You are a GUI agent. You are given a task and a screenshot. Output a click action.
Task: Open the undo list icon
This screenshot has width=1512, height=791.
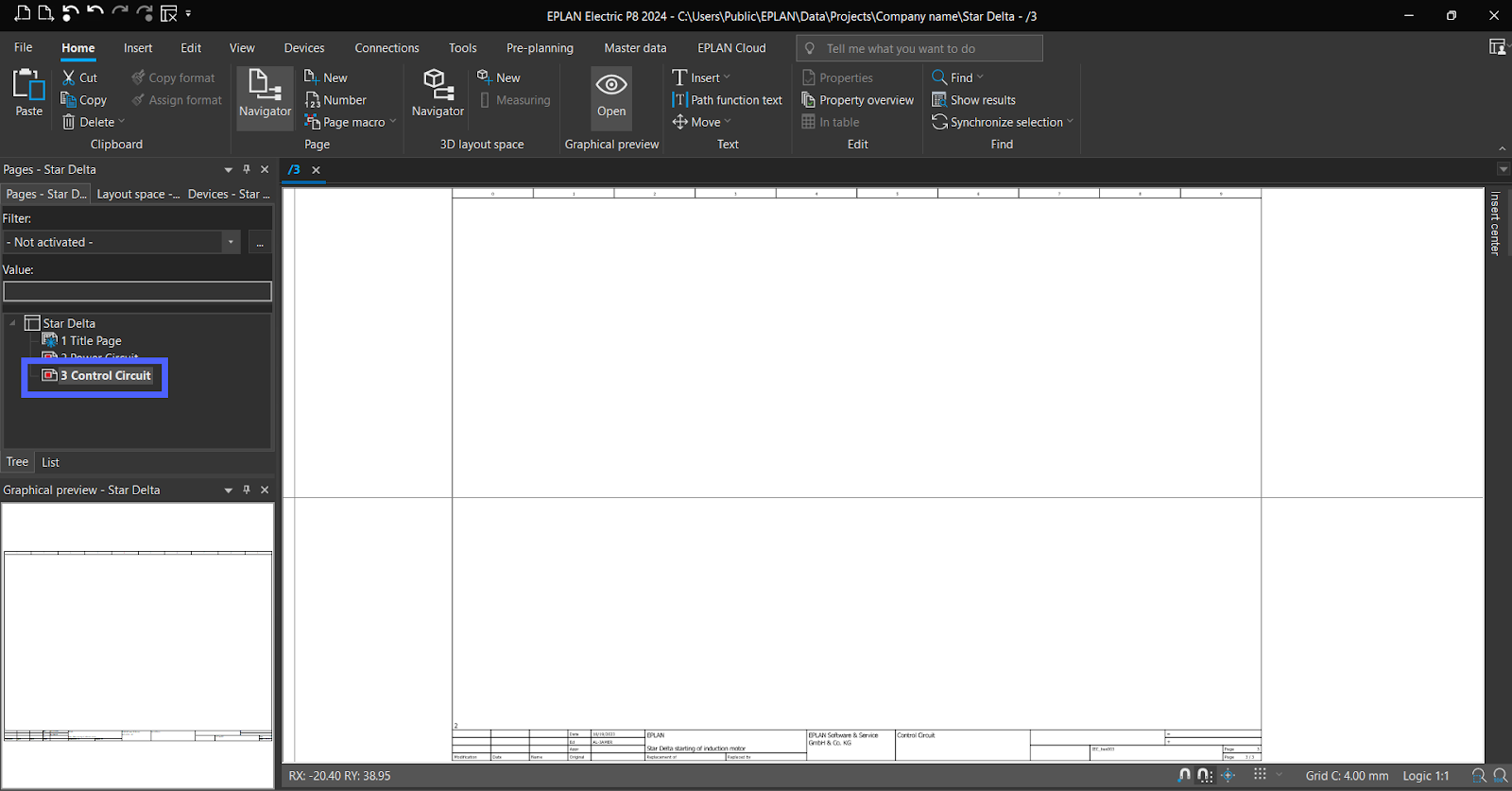click(x=71, y=13)
